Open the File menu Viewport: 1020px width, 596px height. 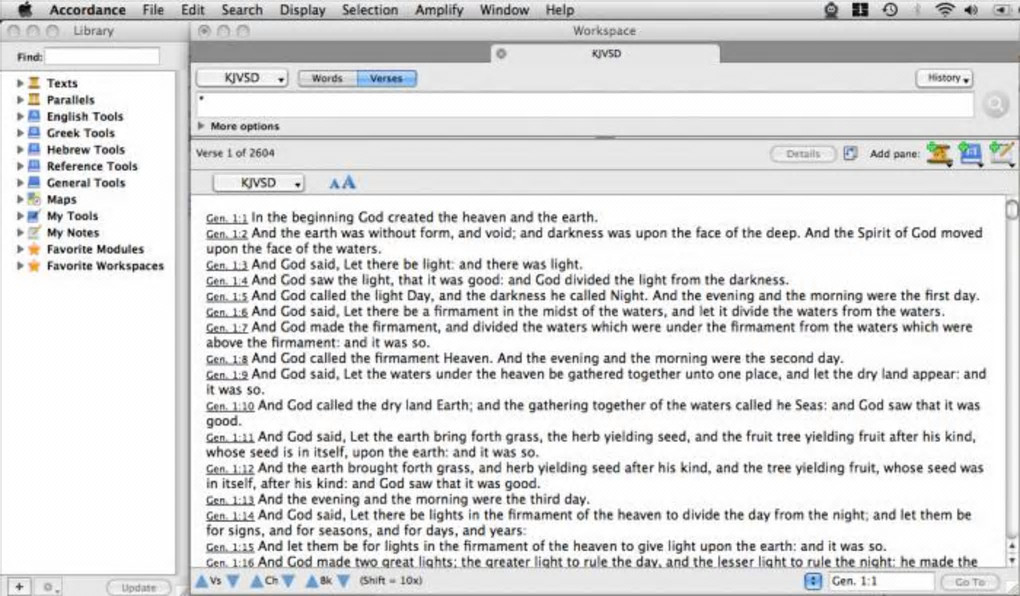tap(154, 10)
